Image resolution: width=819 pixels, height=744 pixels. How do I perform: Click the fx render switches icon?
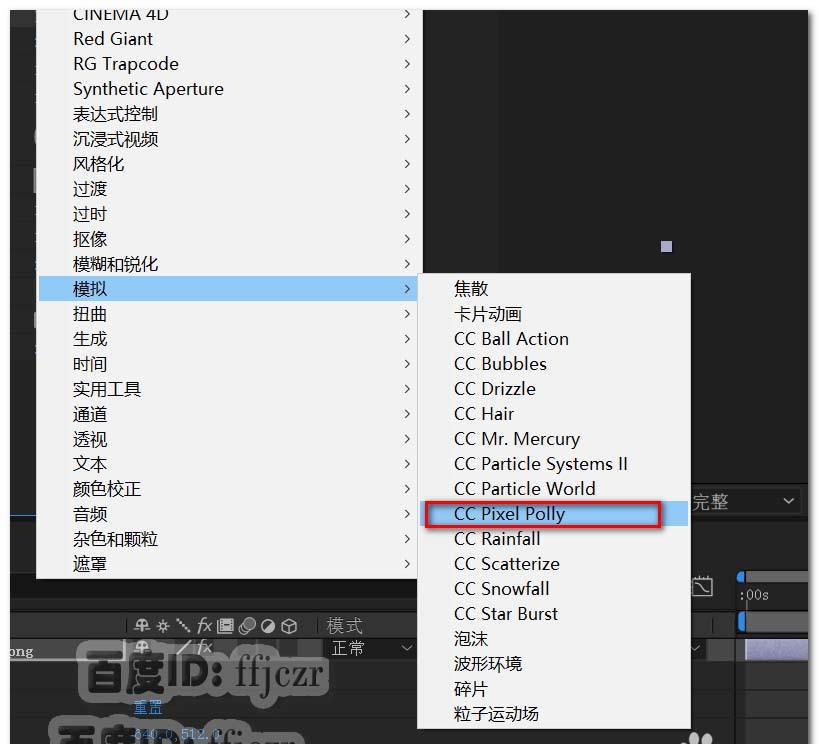(204, 625)
